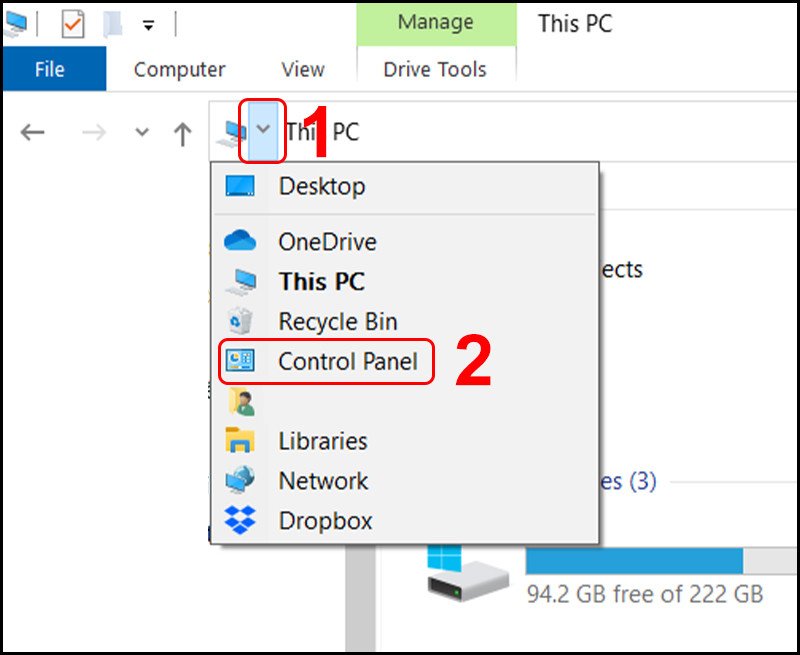Switch to Drive Tools under Manage
Image resolution: width=800 pixels, height=655 pixels.
pos(435,69)
